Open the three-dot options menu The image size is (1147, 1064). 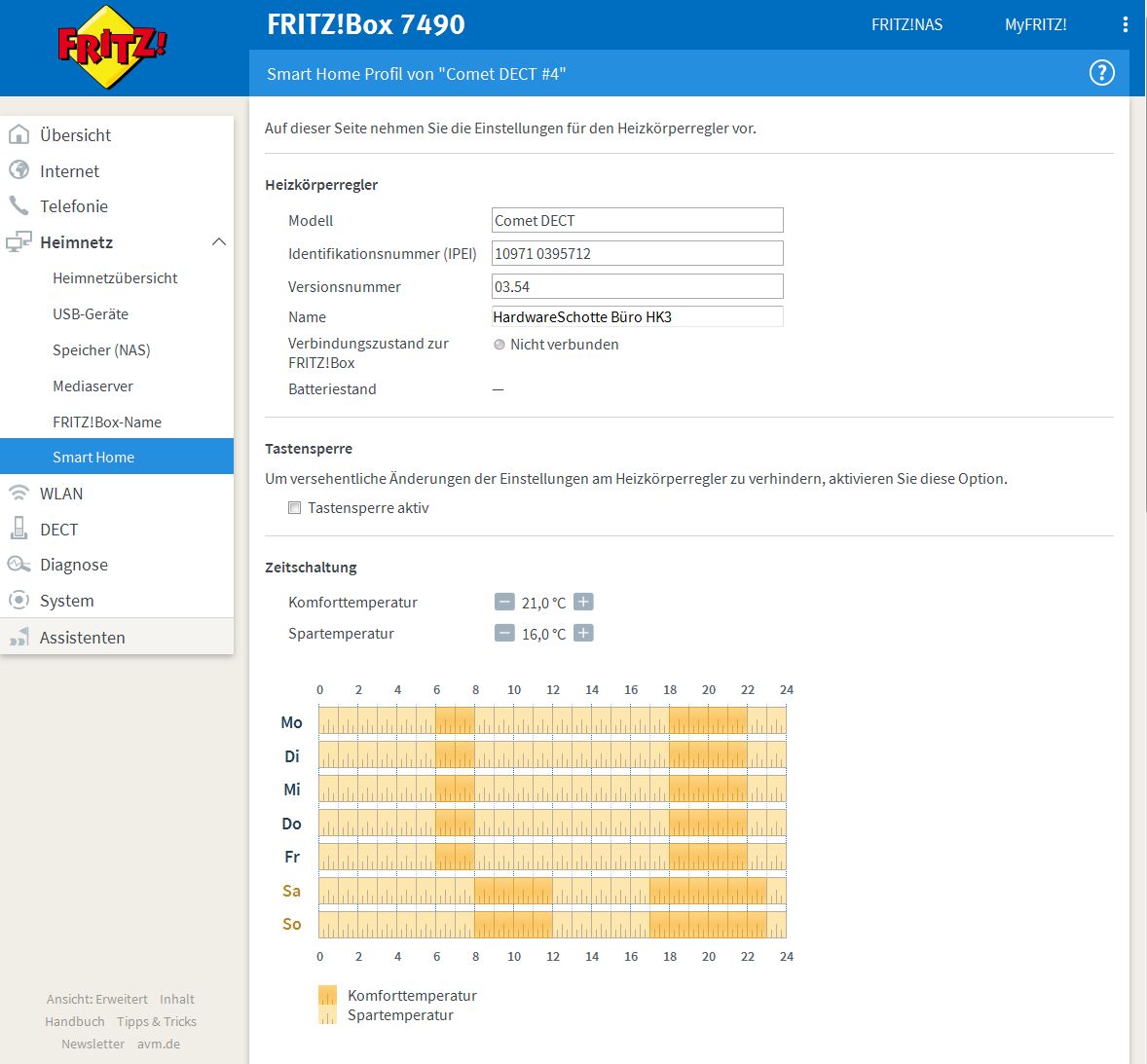[1125, 25]
